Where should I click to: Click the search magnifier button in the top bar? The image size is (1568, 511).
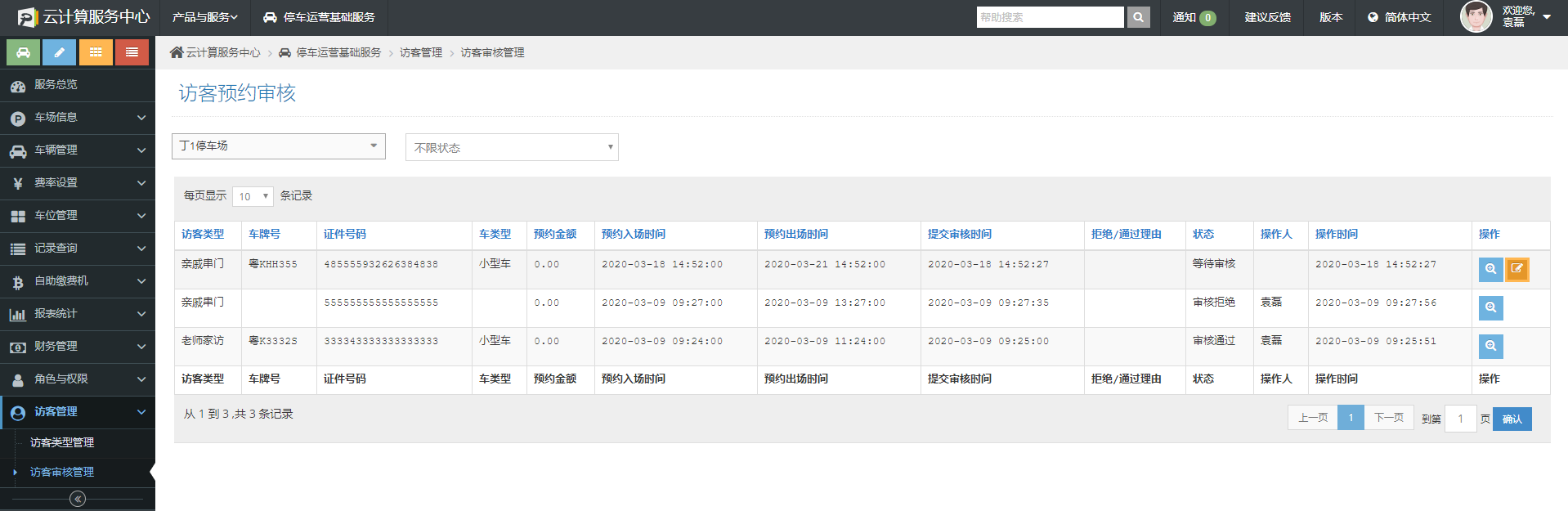[1139, 17]
